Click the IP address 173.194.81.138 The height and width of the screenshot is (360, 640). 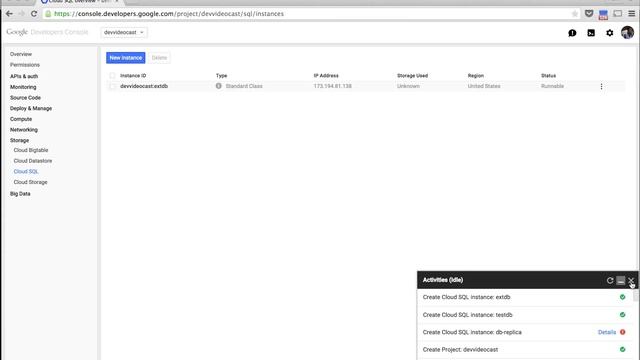coord(333,86)
